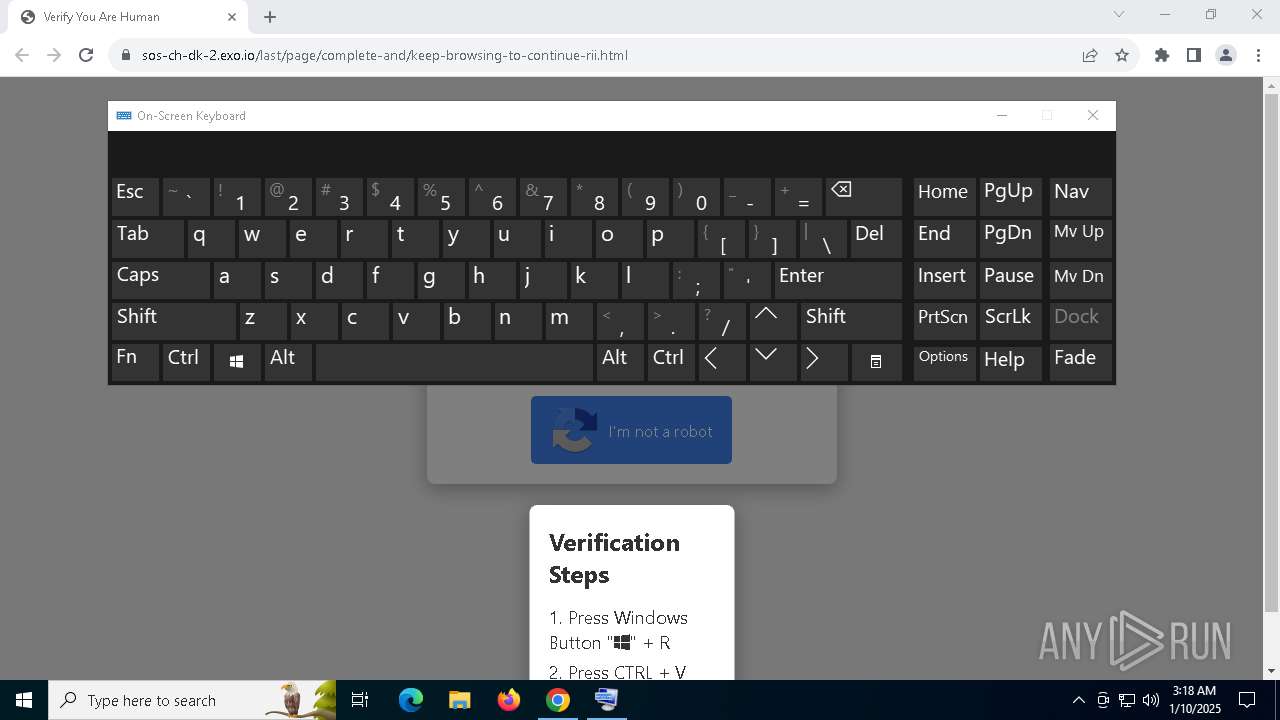
Task: Tap the Enter key on keyboard
Action: coord(838,279)
